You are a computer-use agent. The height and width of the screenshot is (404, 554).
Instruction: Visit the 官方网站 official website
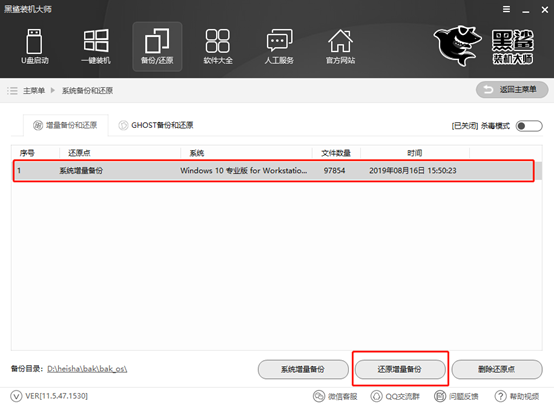[x=340, y=47]
